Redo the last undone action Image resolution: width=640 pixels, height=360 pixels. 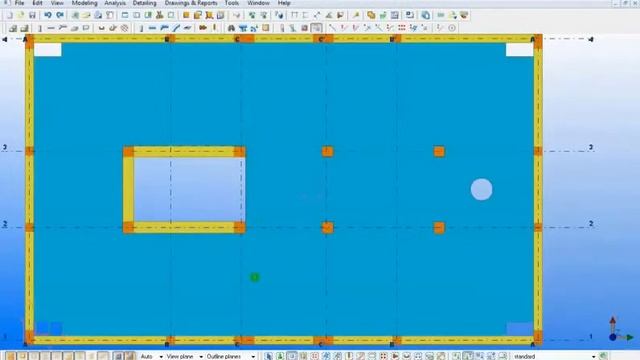point(60,16)
